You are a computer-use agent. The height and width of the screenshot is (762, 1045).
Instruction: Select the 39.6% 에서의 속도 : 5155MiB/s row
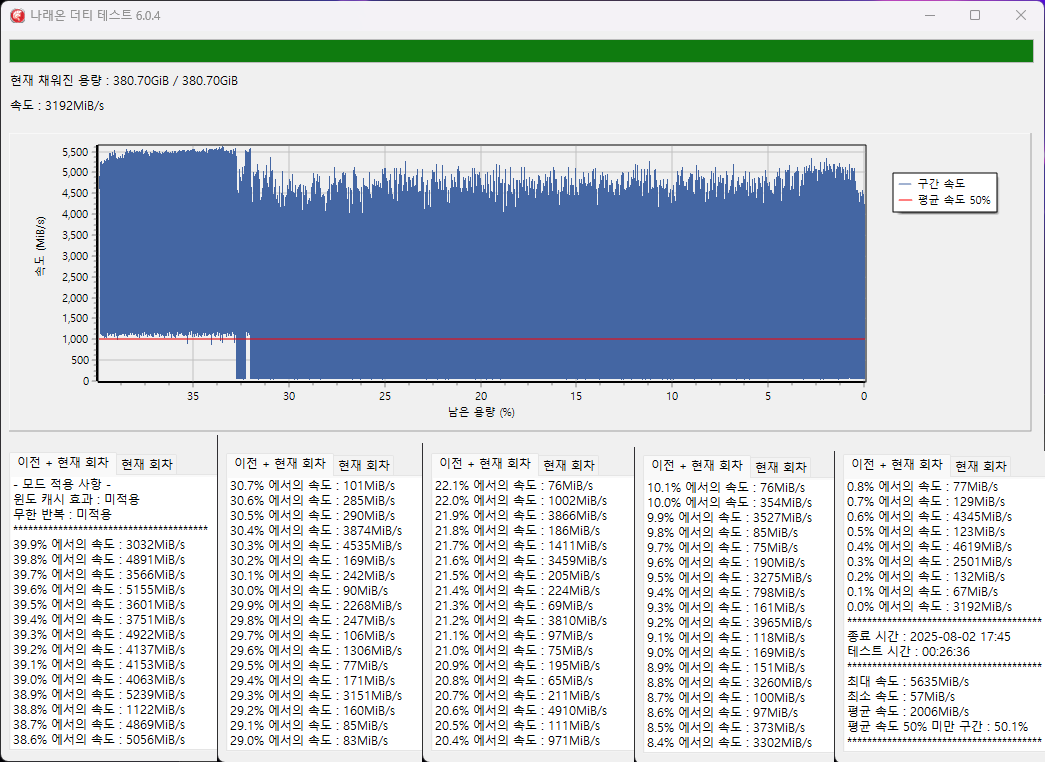[x=99, y=589]
